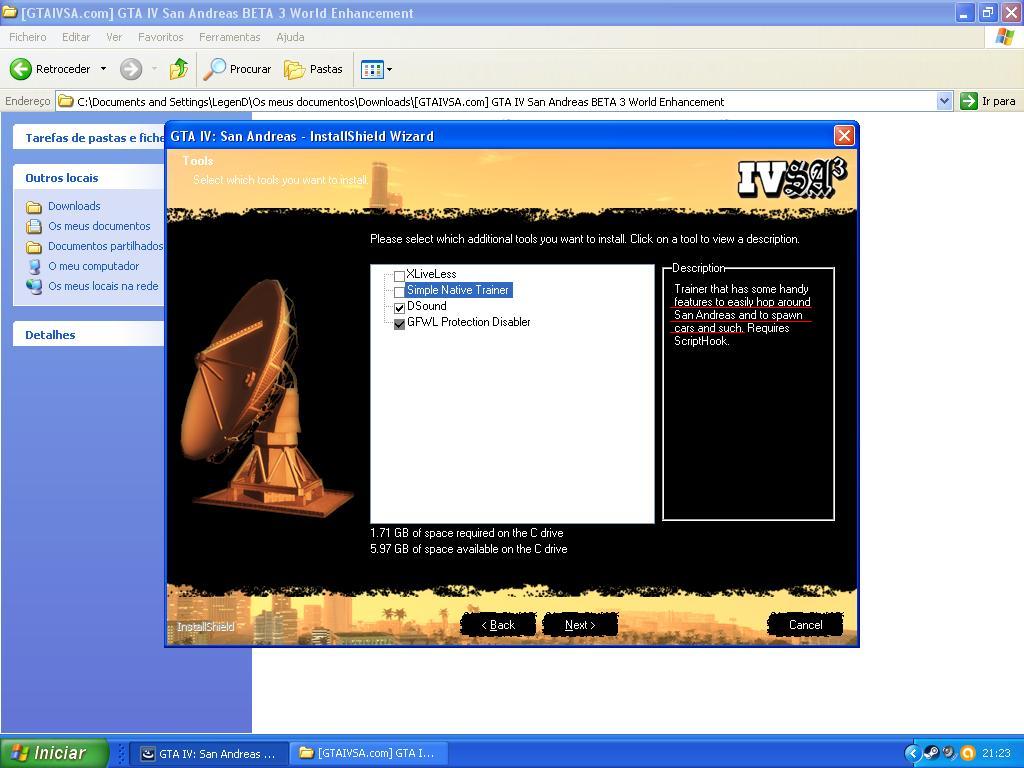Expand the address bar dropdown
This screenshot has height=768, width=1024.
click(944, 101)
